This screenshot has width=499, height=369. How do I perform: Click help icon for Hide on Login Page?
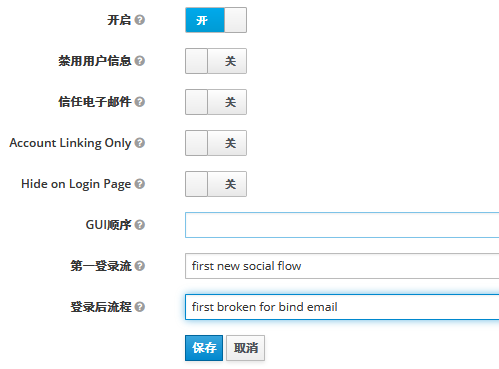pos(140,184)
